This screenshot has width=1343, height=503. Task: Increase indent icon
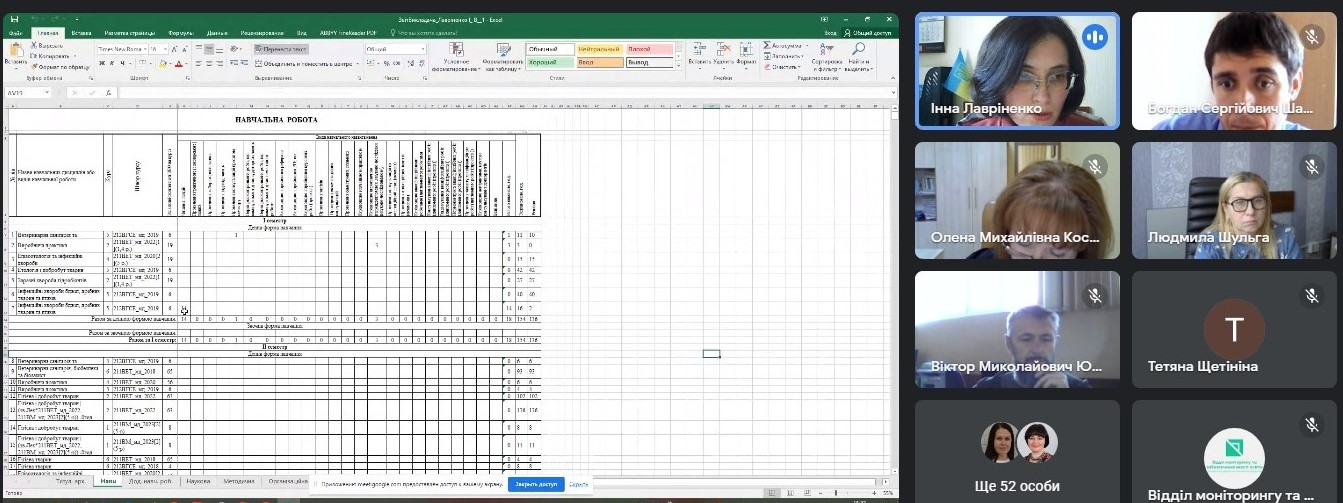[245, 63]
